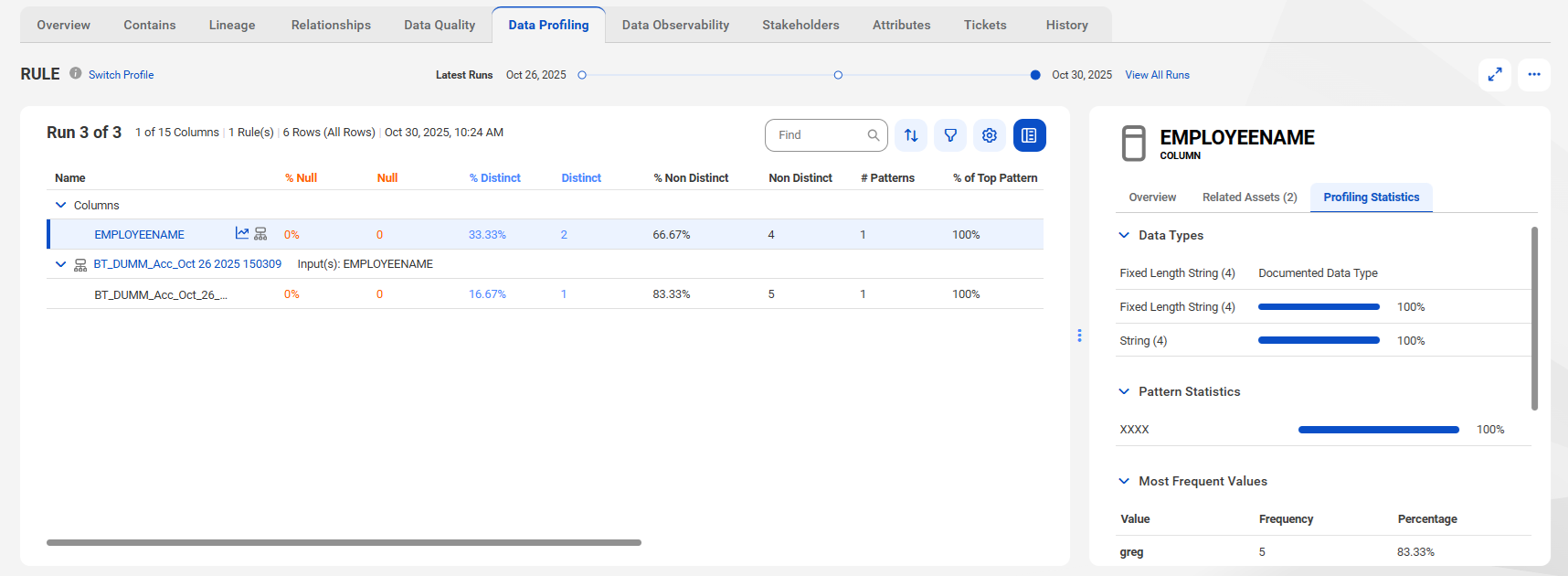Open the Data Quality tab

(440, 25)
